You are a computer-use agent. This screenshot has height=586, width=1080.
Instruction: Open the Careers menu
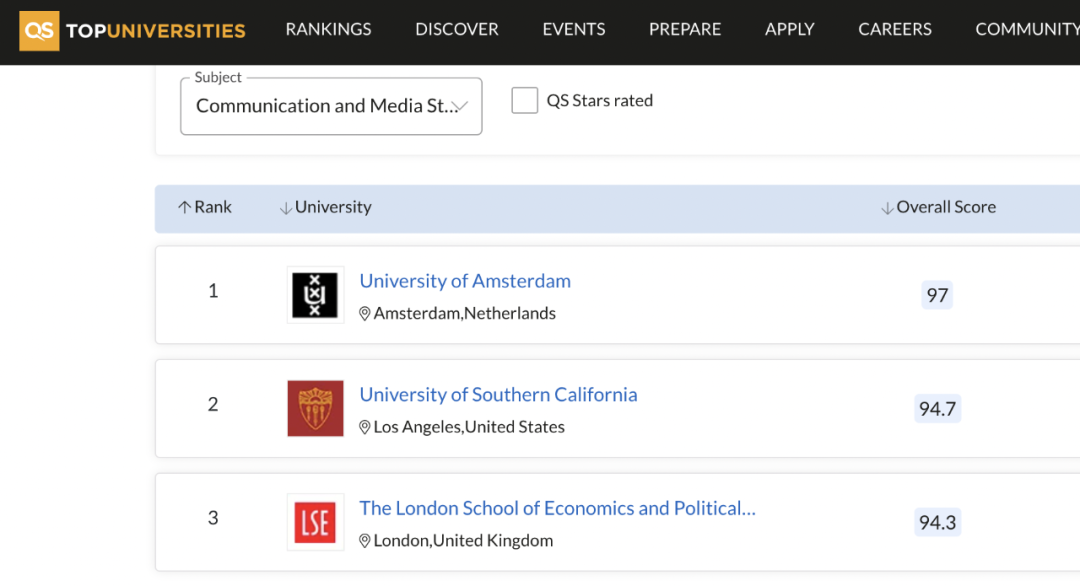[895, 29]
